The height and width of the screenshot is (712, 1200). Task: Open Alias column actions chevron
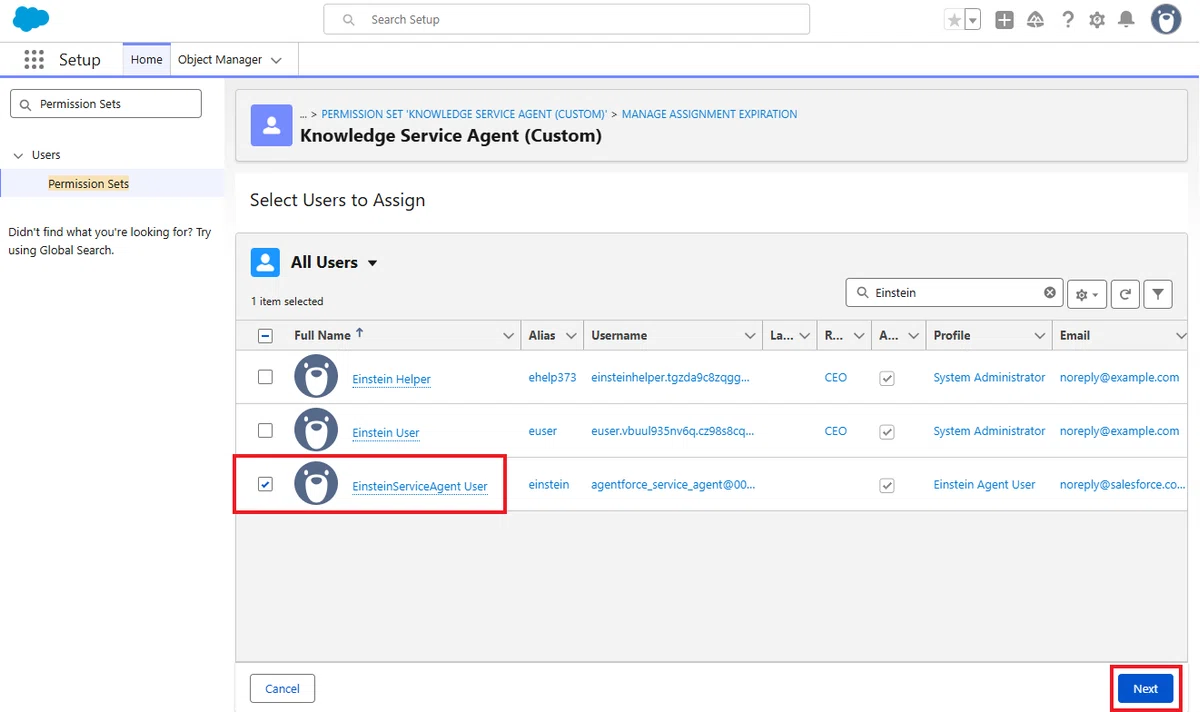[571, 336]
